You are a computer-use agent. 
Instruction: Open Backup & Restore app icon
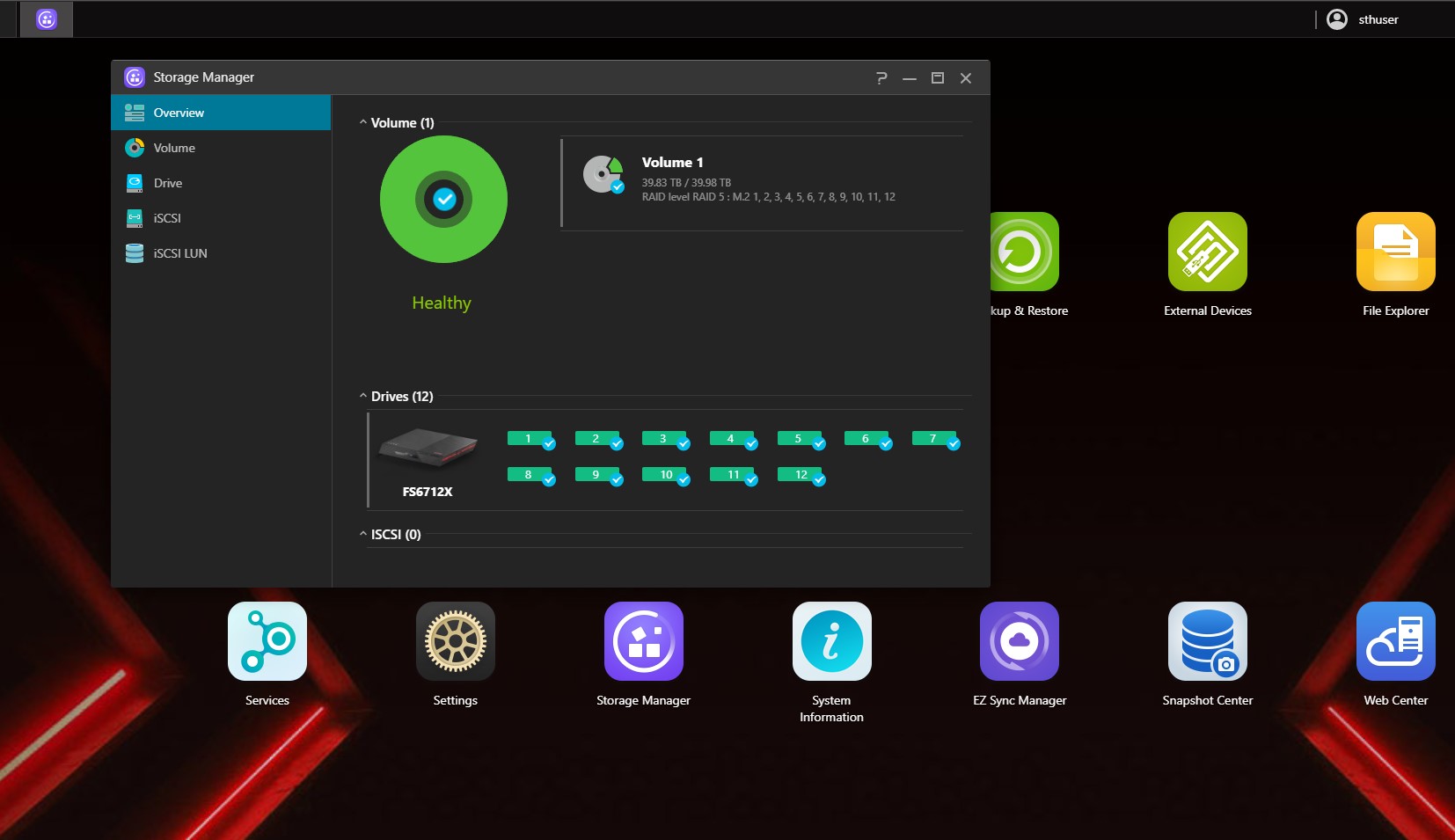[x=1025, y=252]
